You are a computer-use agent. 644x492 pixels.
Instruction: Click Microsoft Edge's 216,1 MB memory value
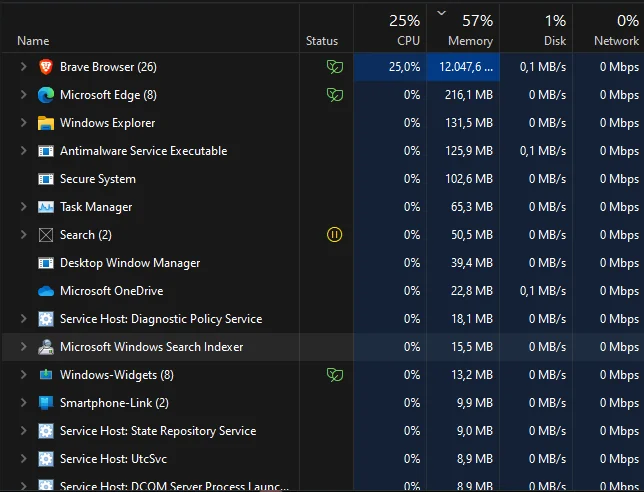[x=469, y=95]
